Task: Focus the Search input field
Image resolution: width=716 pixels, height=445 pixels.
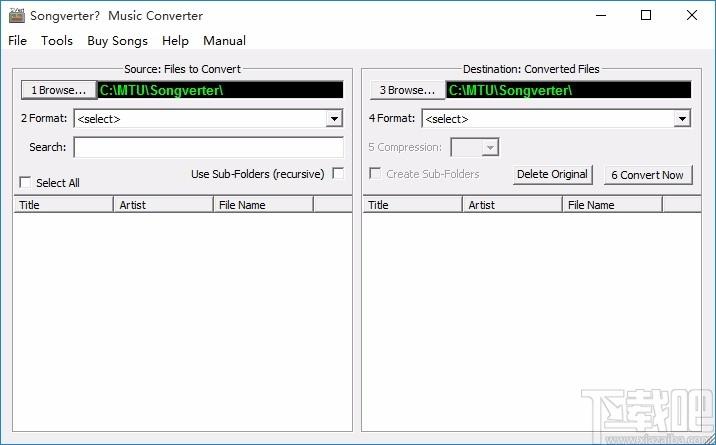Action: pyautogui.click(x=208, y=147)
